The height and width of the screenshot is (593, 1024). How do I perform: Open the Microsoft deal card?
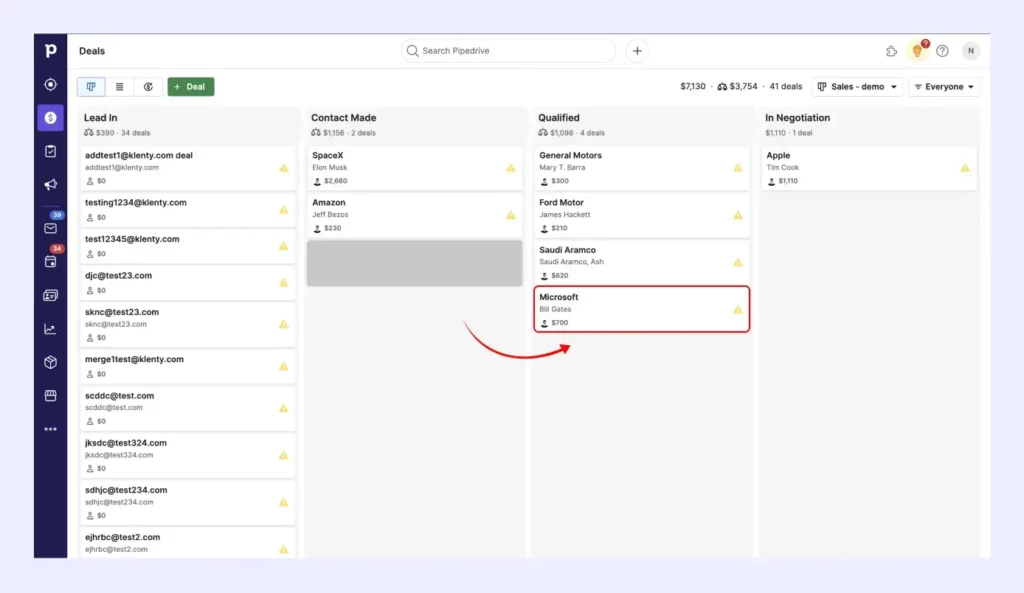pyautogui.click(x=642, y=309)
